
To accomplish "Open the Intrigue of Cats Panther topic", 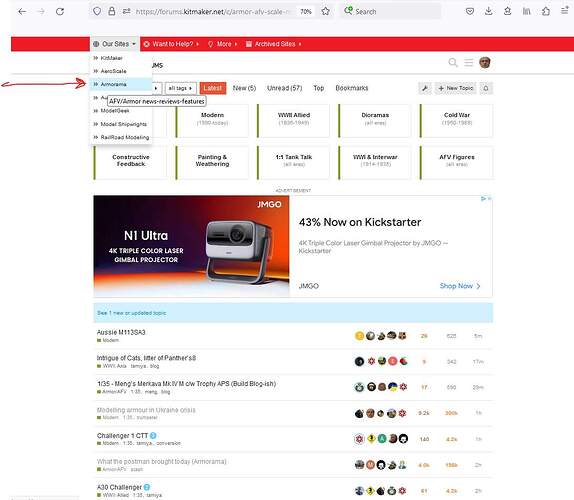I will tap(146, 358).
